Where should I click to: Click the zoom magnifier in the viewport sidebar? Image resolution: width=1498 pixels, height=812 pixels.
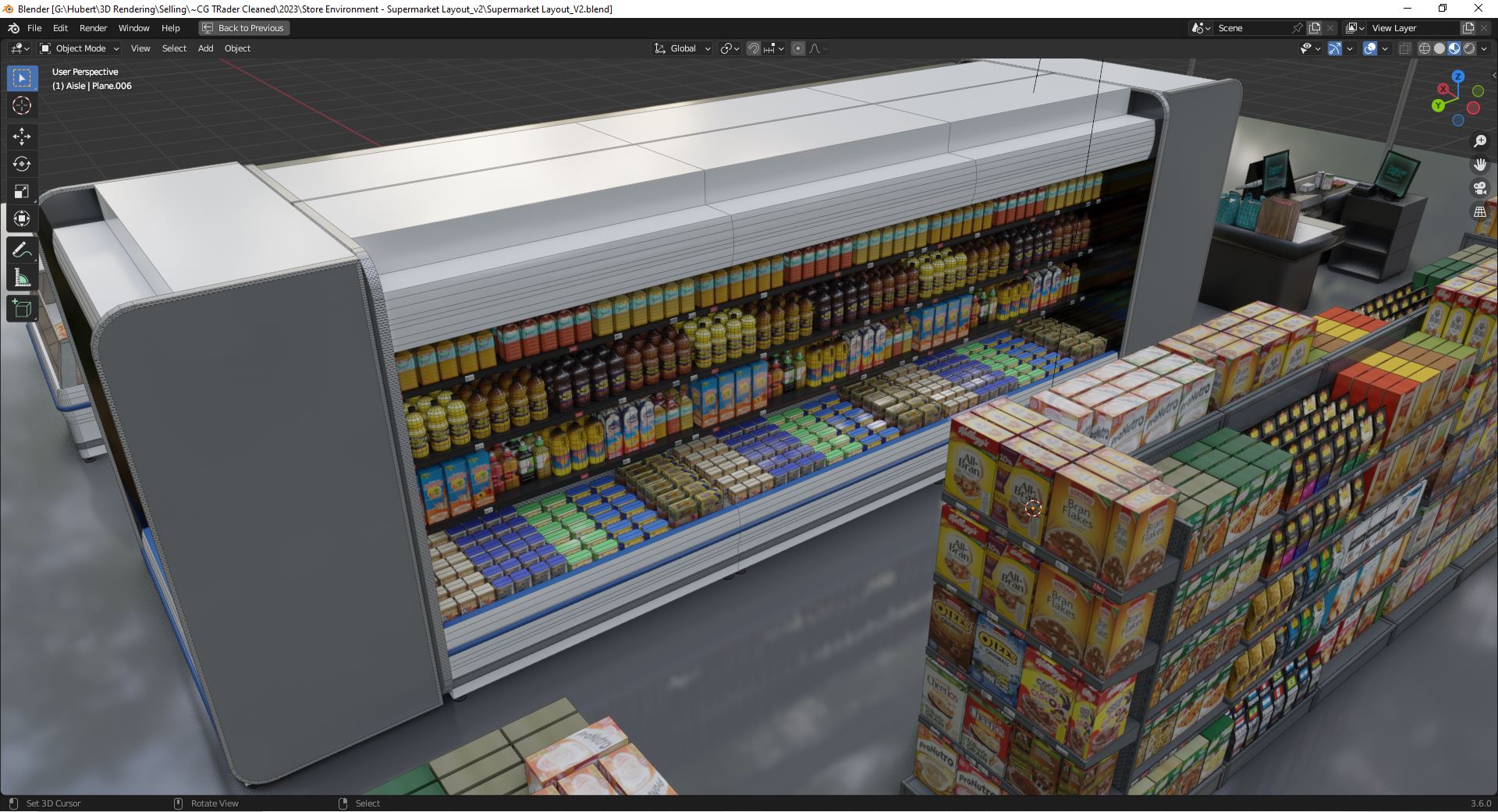(1479, 141)
